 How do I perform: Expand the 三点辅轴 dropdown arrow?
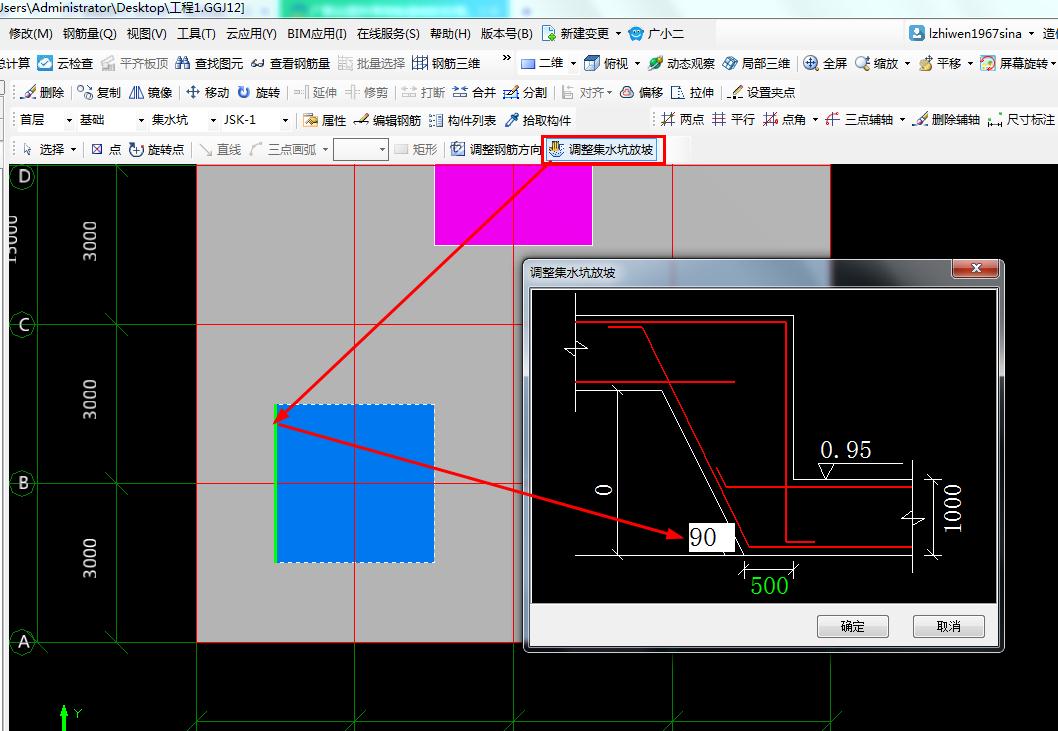[902, 119]
